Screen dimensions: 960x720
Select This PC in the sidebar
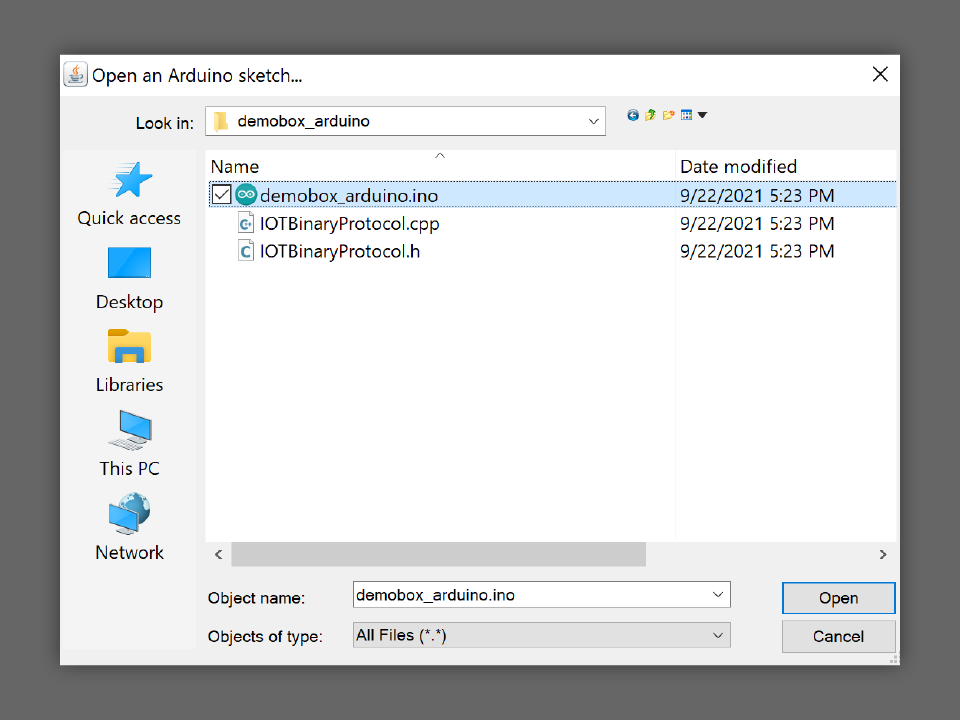(129, 444)
